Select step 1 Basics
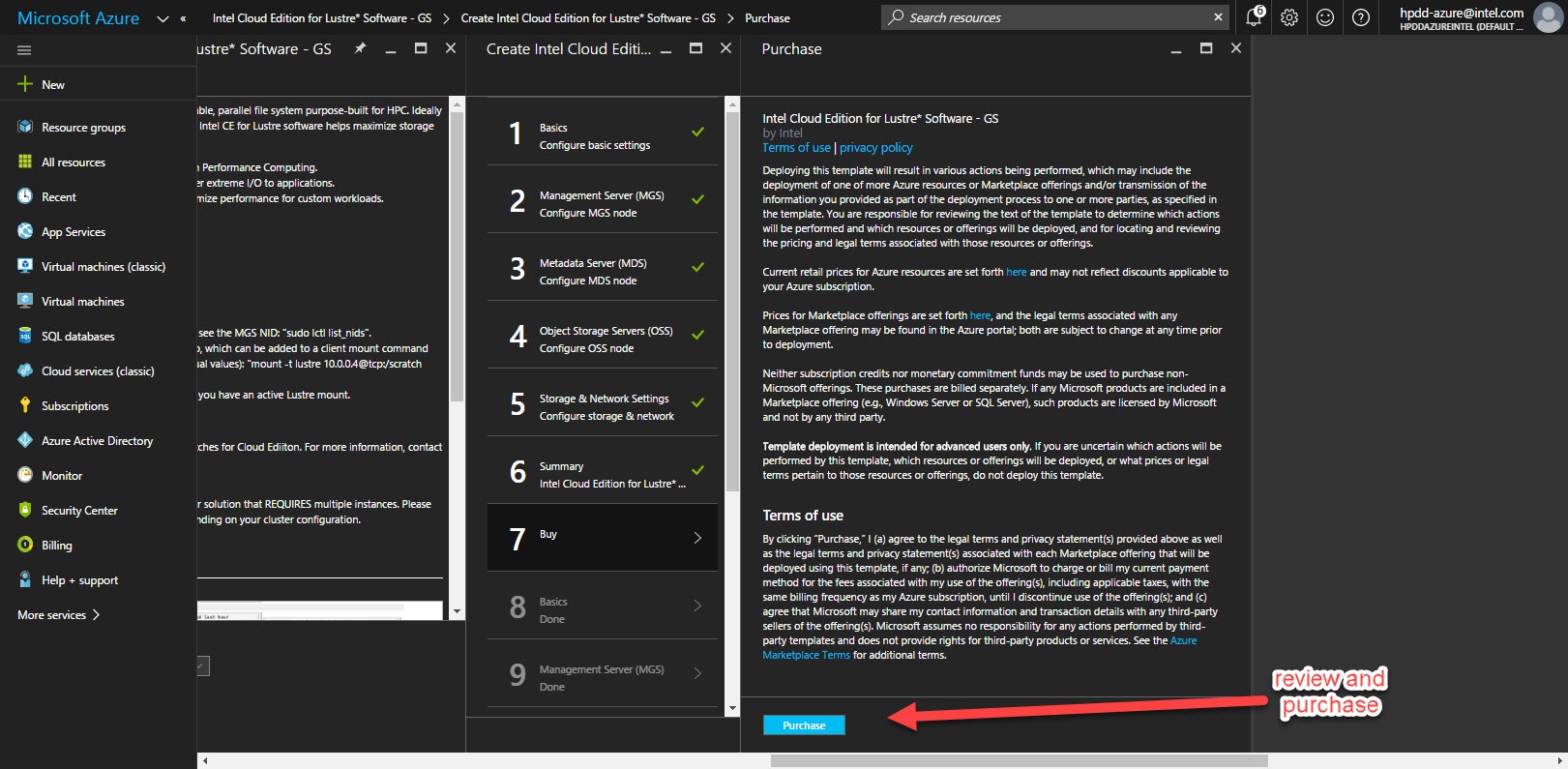The width and height of the screenshot is (1568, 769). click(603, 132)
